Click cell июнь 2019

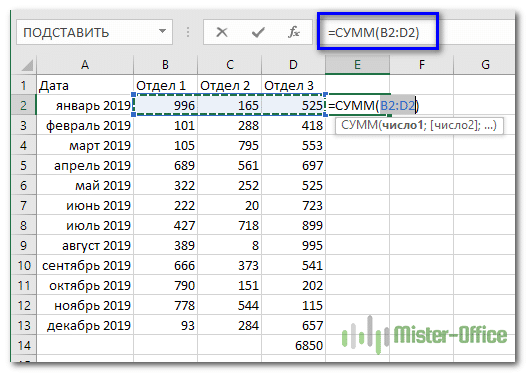(x=85, y=205)
